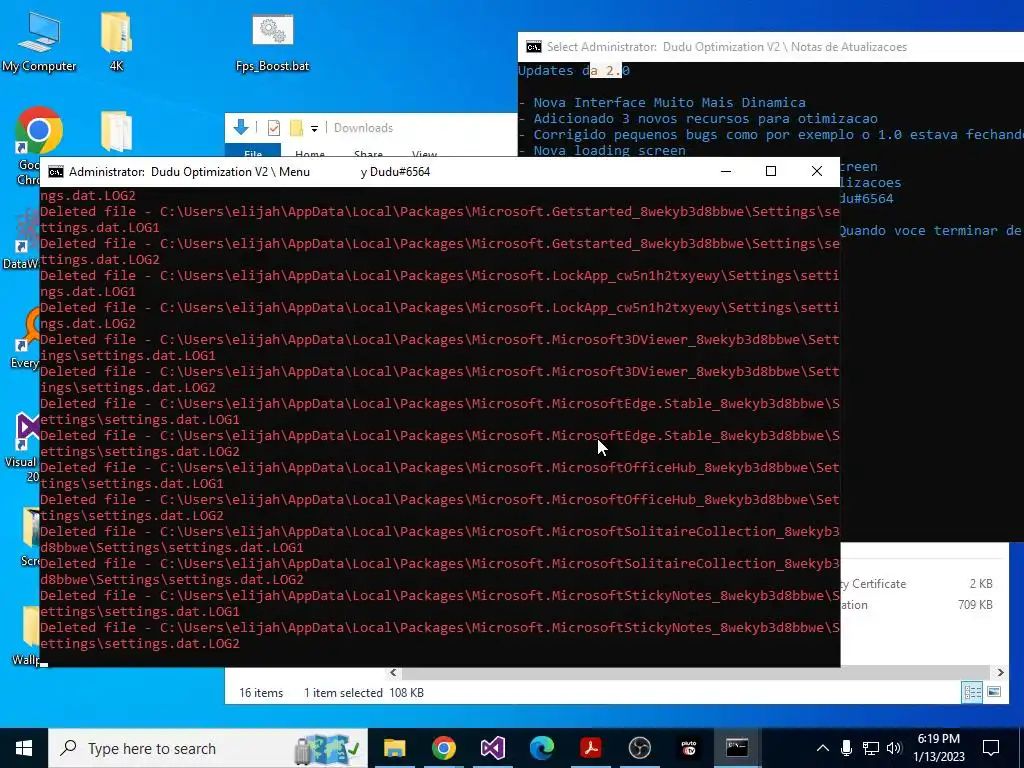This screenshot has width=1024, height=768.
Task: Click the taskbar search box
Action: pyautogui.click(x=208, y=748)
